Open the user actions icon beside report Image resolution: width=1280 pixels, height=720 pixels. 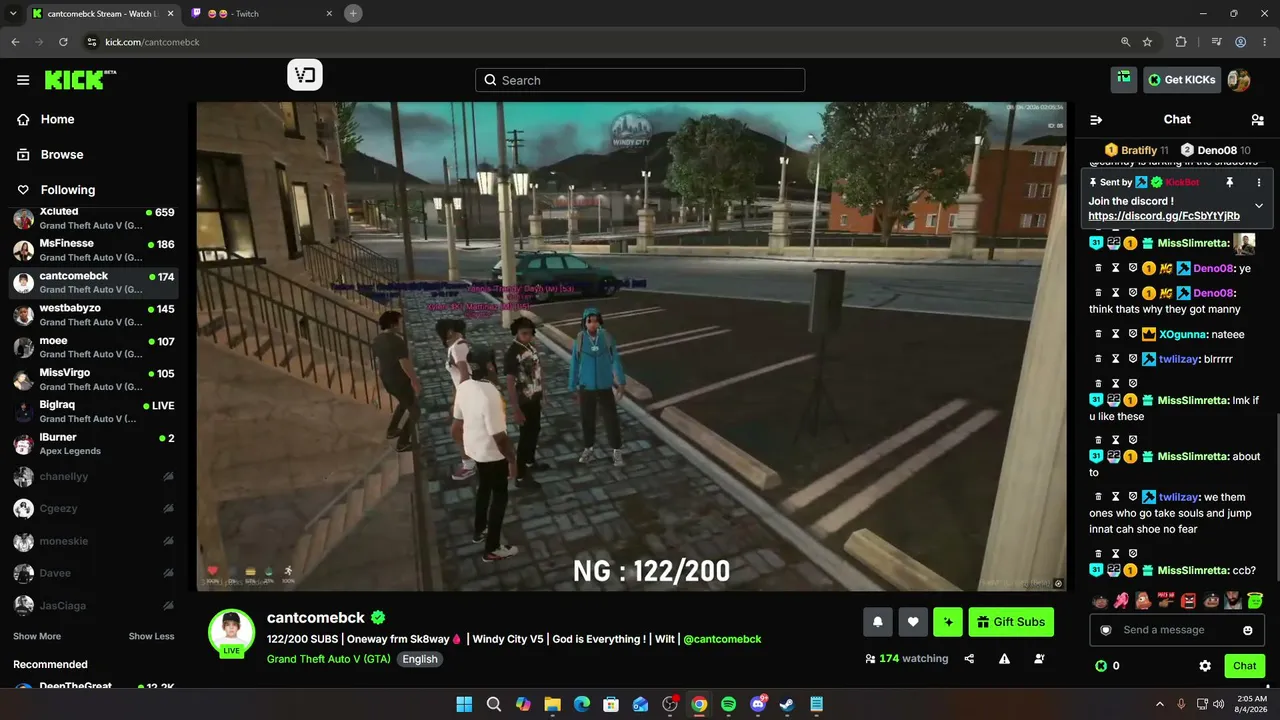pyautogui.click(x=1040, y=659)
